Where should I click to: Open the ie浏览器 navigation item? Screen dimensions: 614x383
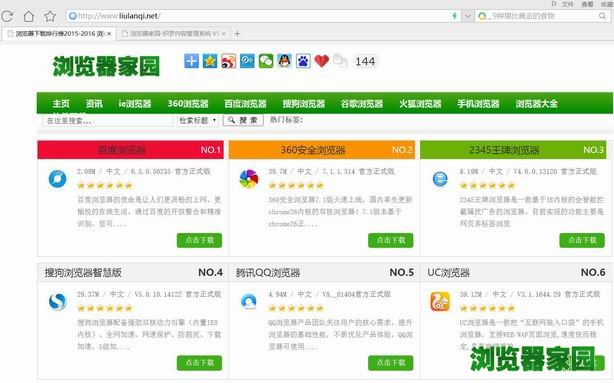[135, 103]
